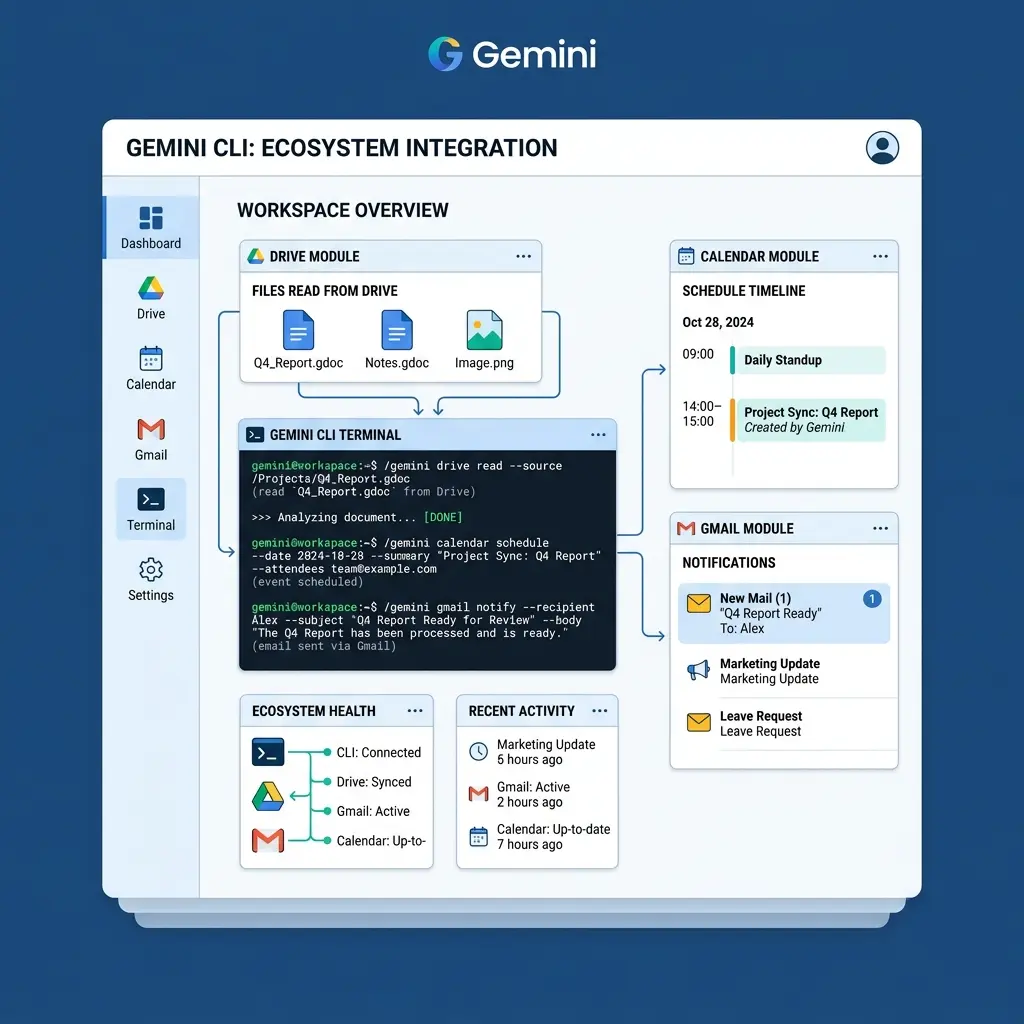Click the megaphone icon for Marketing Update
The width and height of the screenshot is (1024, 1024).
tap(699, 670)
